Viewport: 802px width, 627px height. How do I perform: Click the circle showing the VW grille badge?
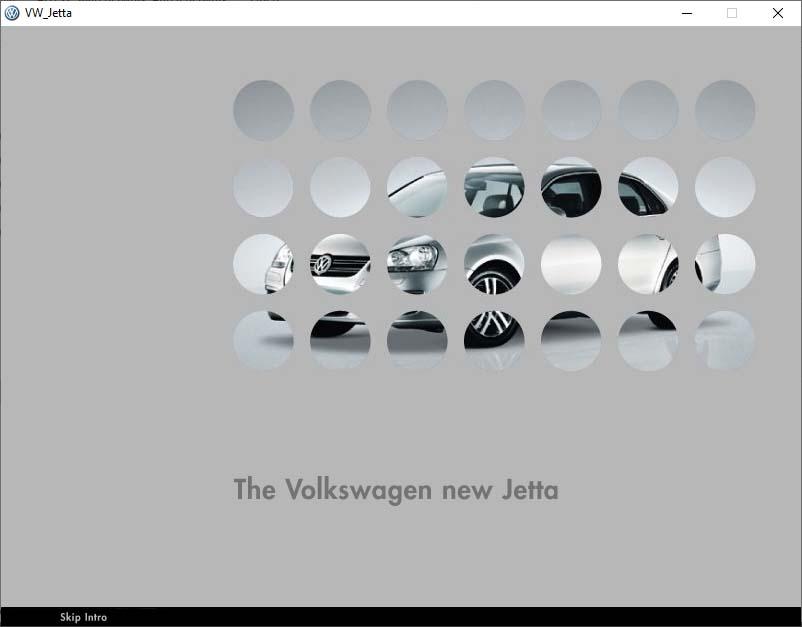[340, 264]
